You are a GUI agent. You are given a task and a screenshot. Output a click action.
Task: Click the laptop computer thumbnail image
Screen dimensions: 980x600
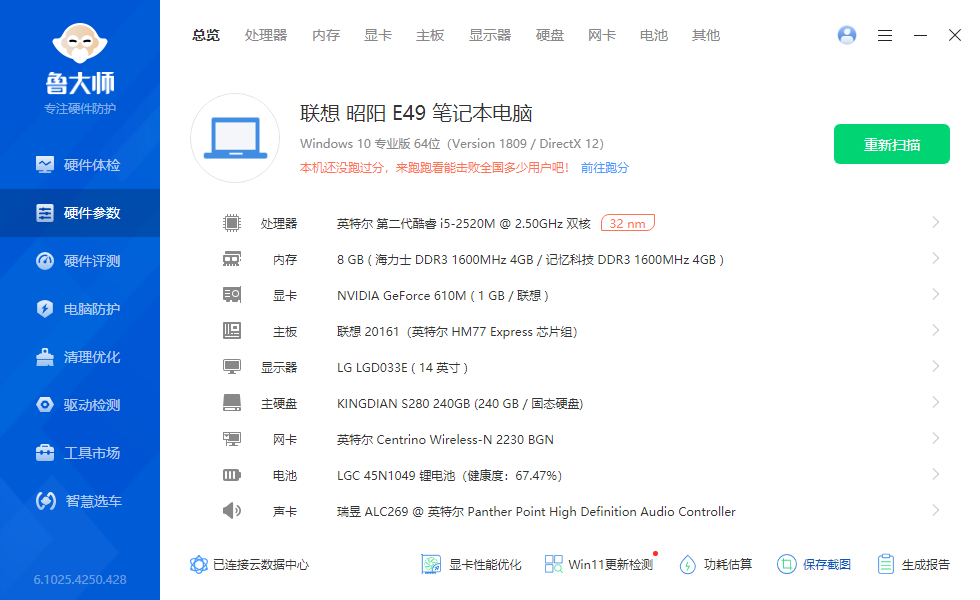tap(235, 138)
